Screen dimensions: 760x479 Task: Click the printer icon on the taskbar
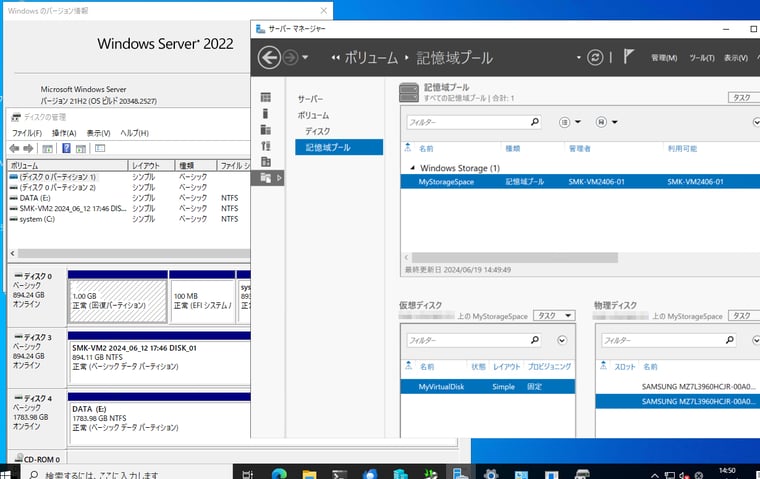[582, 474]
